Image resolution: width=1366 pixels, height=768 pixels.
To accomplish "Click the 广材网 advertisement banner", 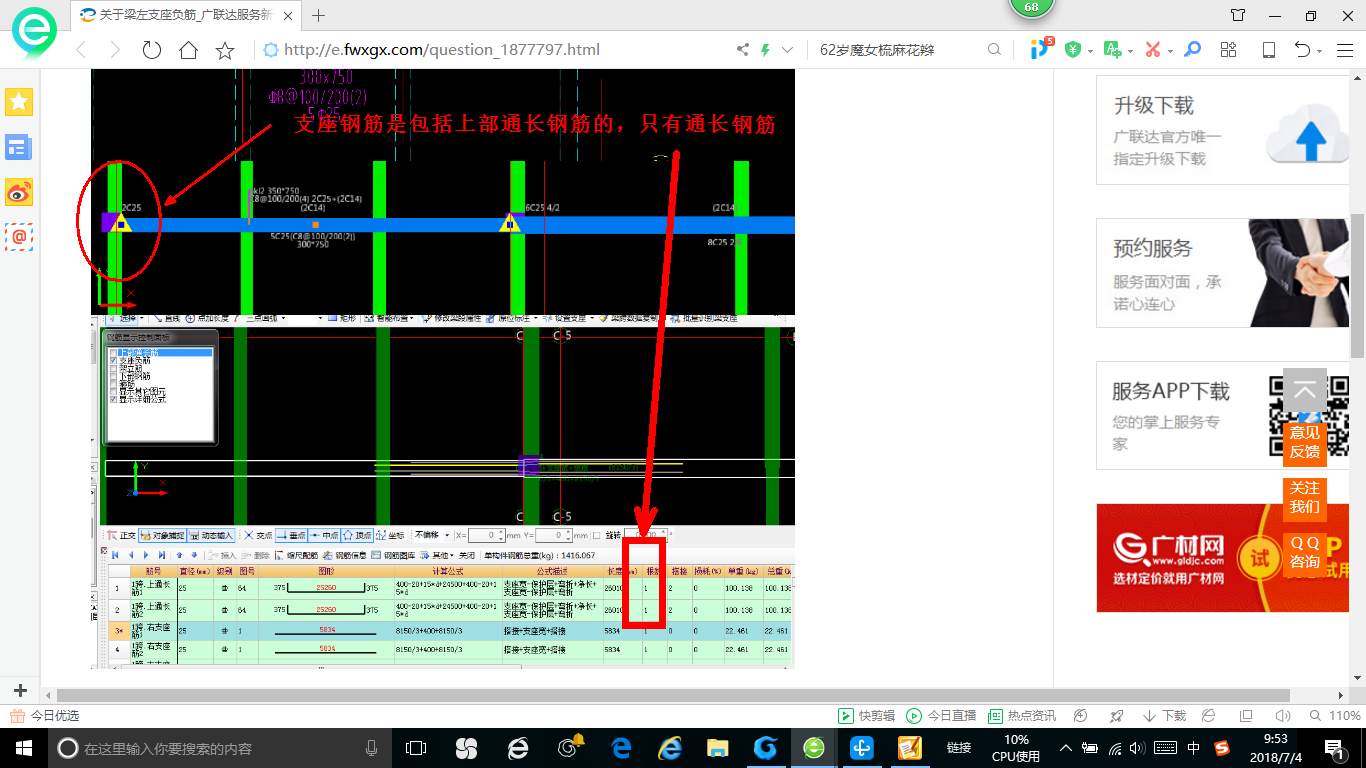I will pos(1223,558).
